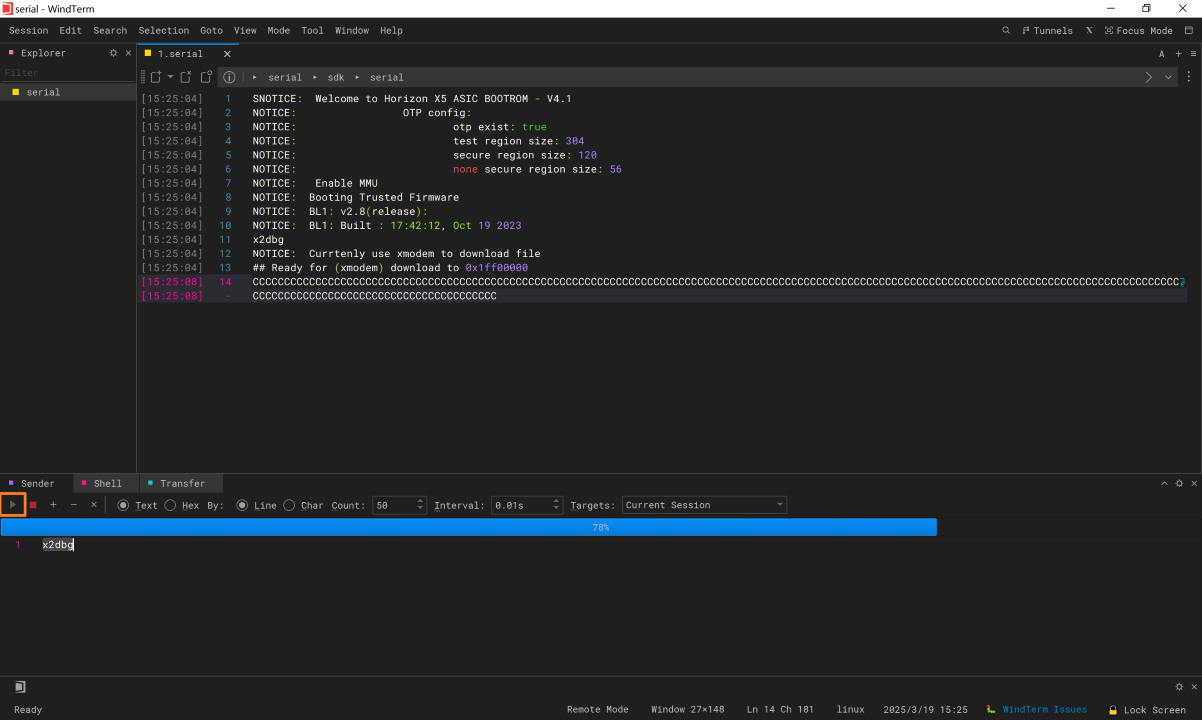Decrease the Interval value with down arrow
Screen dimensions: 1202x720
point(557,509)
